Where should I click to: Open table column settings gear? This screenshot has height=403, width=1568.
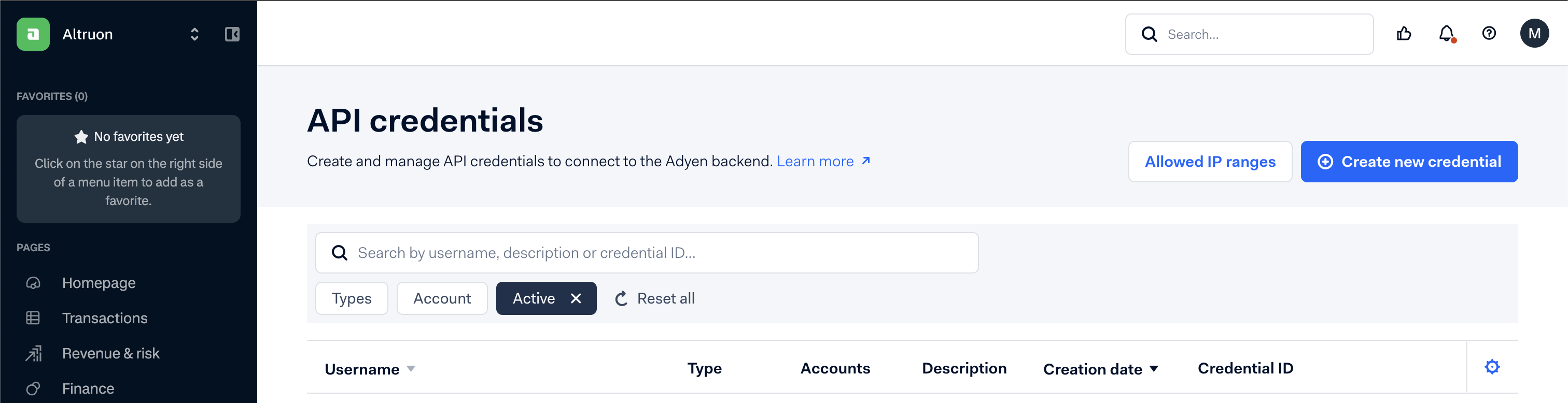pos(1492,367)
